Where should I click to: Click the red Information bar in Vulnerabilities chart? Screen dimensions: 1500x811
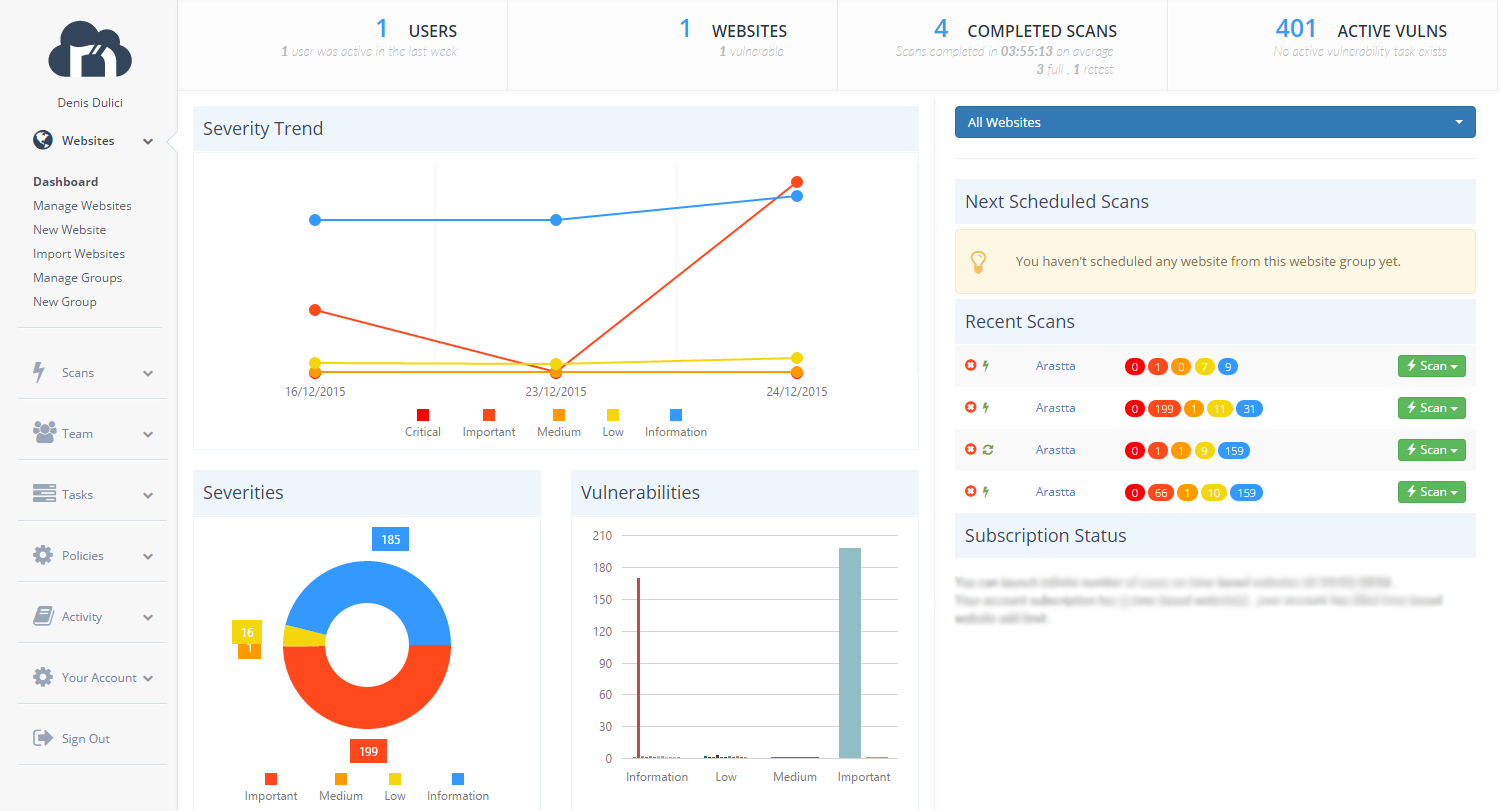(x=638, y=668)
